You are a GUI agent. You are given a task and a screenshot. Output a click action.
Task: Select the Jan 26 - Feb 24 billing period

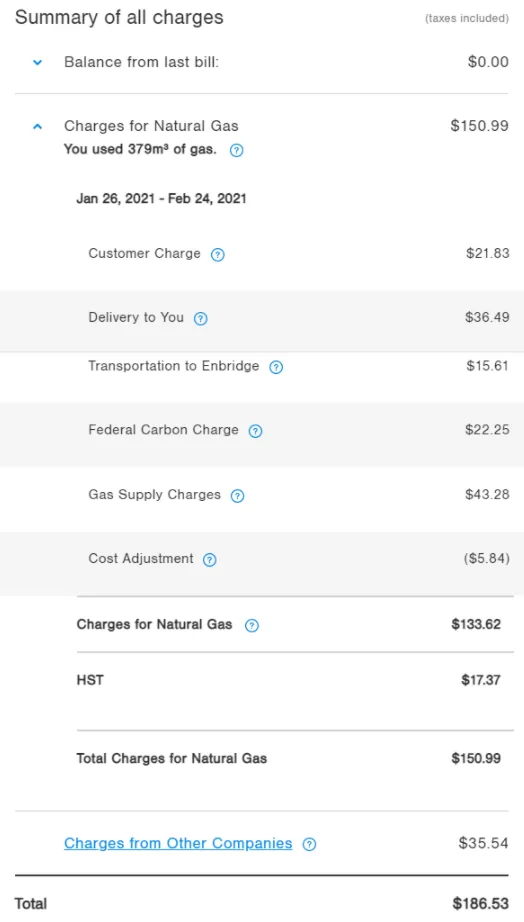pyautogui.click(x=161, y=198)
